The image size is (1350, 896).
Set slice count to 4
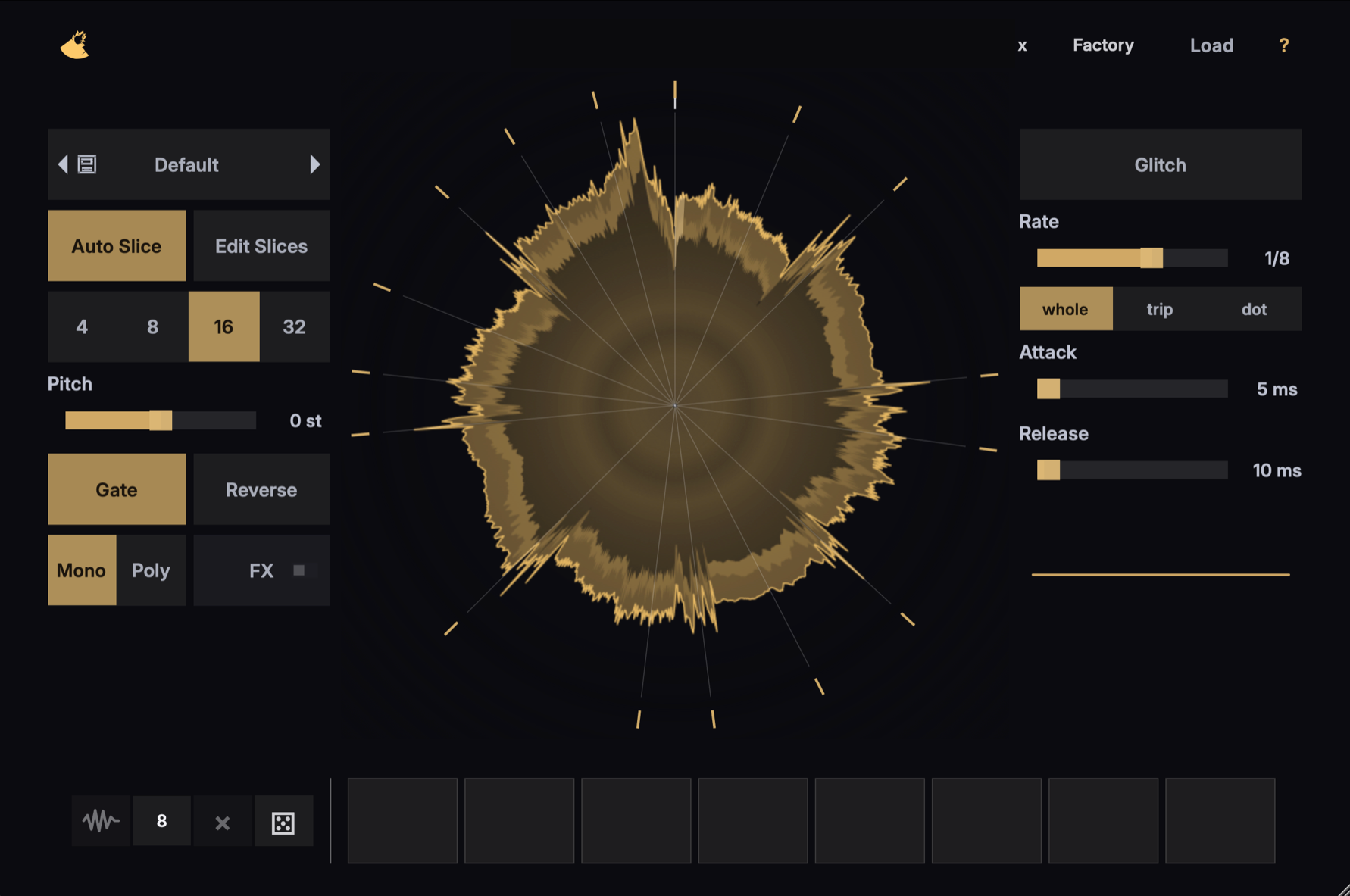pyautogui.click(x=82, y=326)
